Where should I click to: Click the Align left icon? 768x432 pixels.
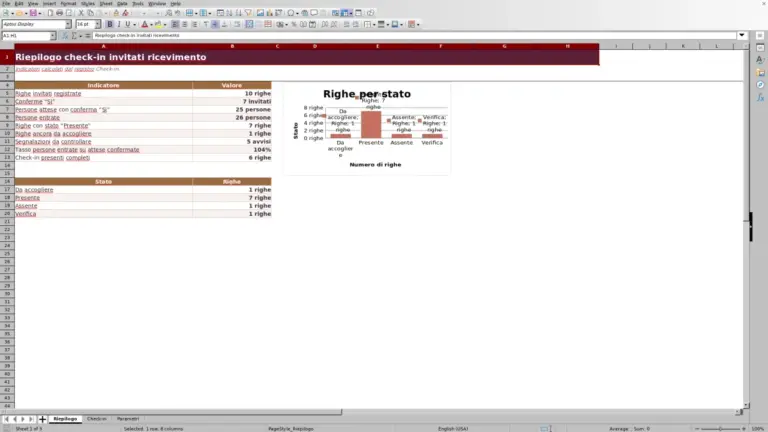pos(175,24)
